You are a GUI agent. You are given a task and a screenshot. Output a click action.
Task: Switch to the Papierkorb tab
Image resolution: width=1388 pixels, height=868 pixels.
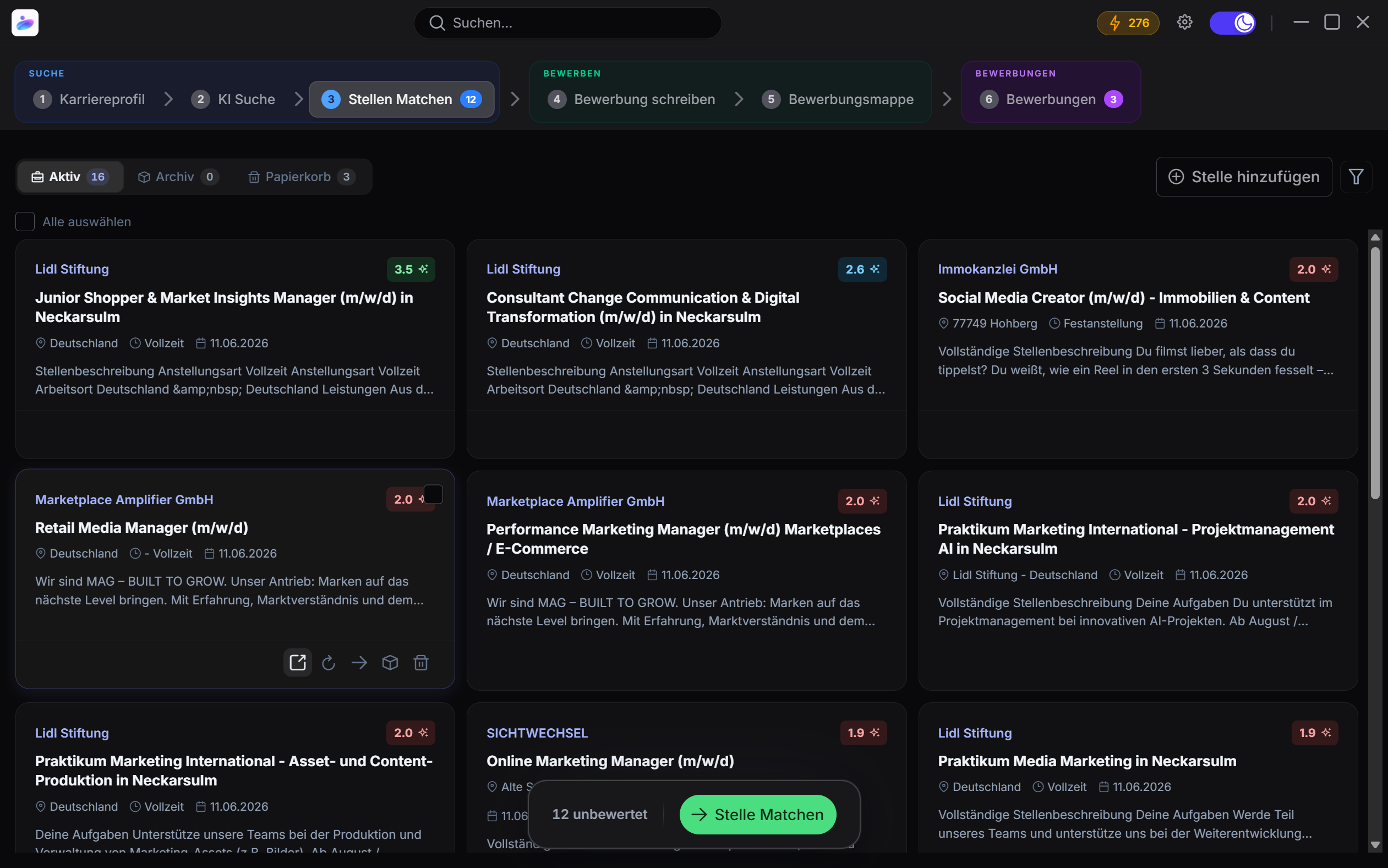[302, 177]
